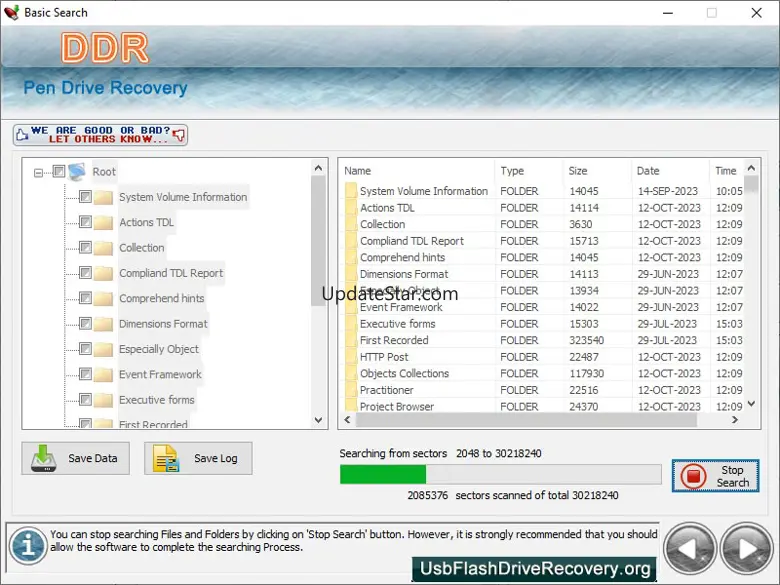
Task: Toggle the Root checkbox
Action: point(59,172)
